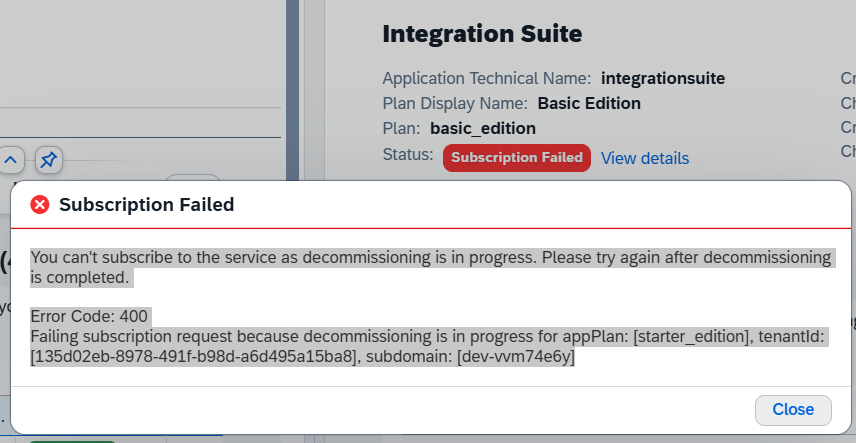The width and height of the screenshot is (856, 443).
Task: Click the Integration Suite heading
Action: tap(482, 34)
